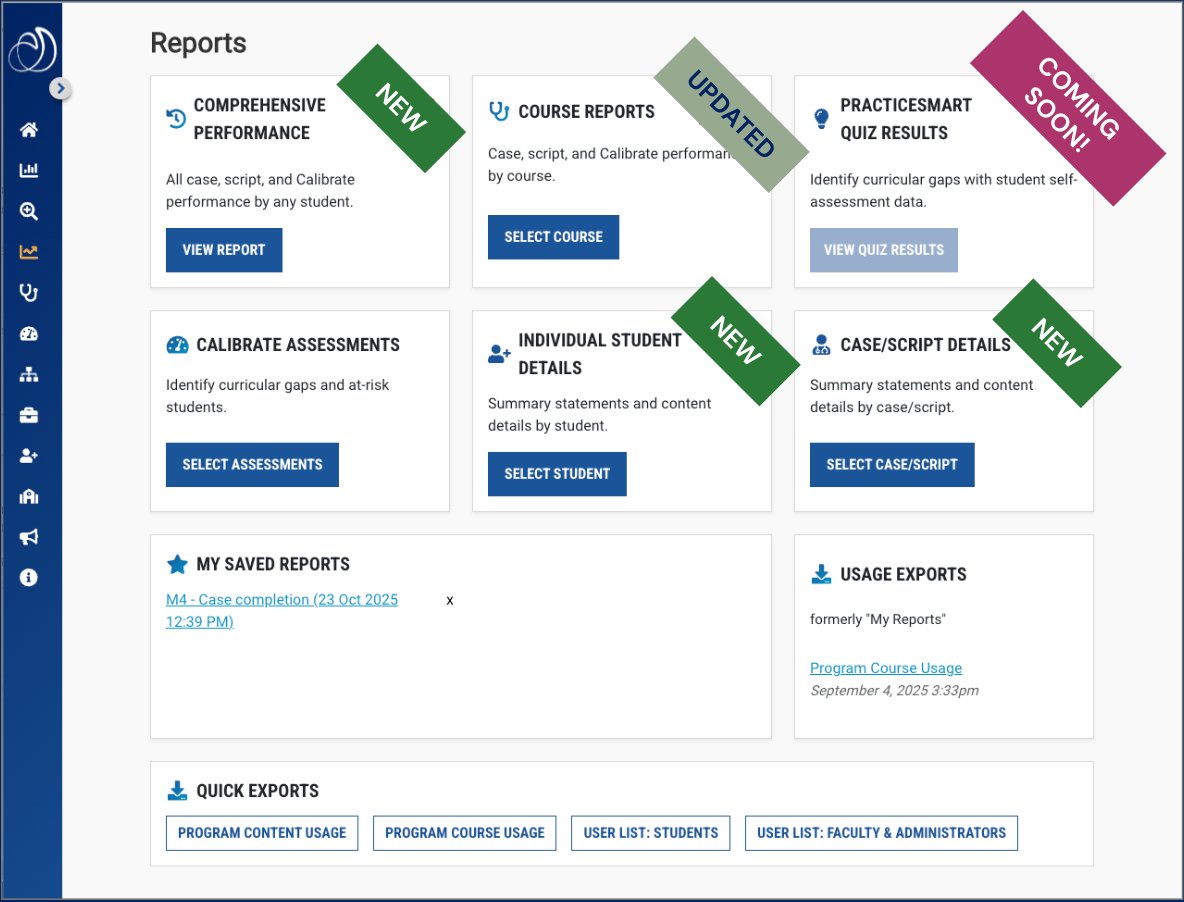
Task: Click the My Saved Reports heading
Action: [273, 564]
